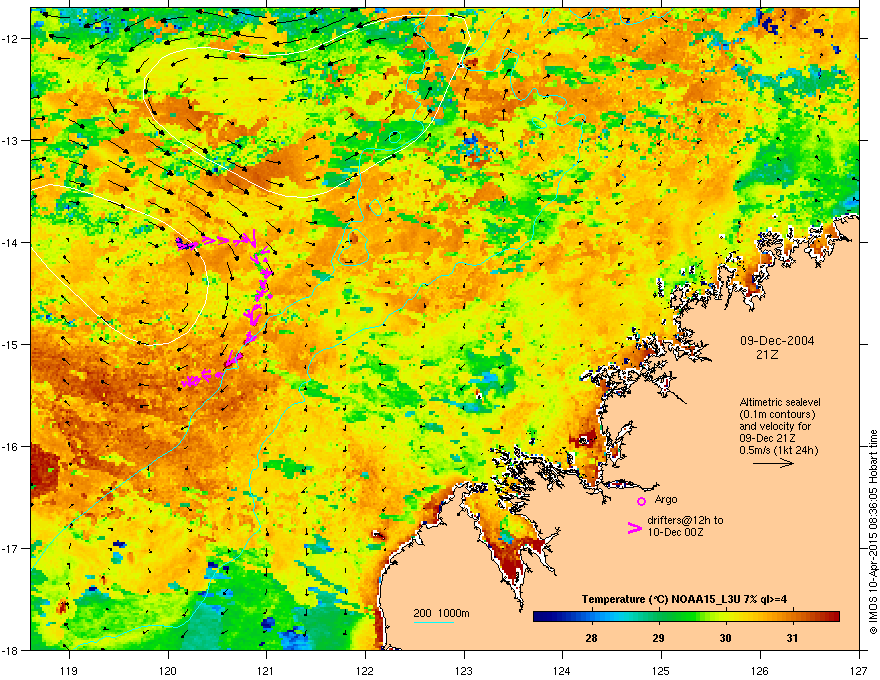Click the cyan 200 1000m isobath legend line
880x680 pixels.
[x=434, y=622]
